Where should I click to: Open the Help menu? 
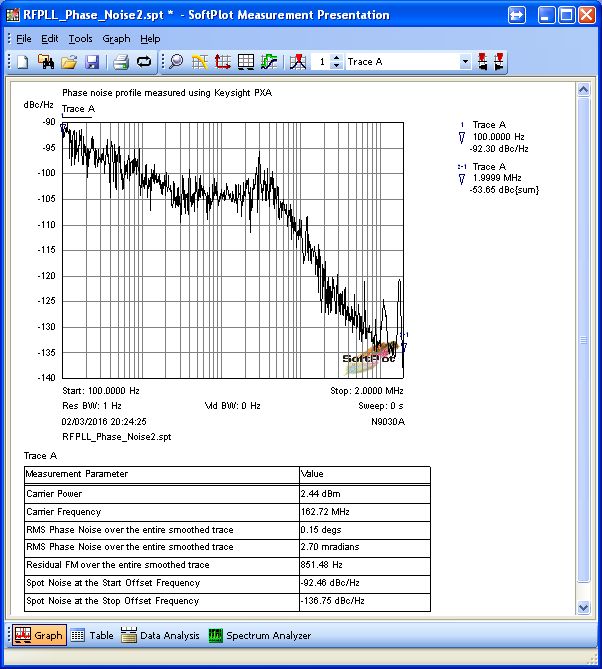(150, 39)
